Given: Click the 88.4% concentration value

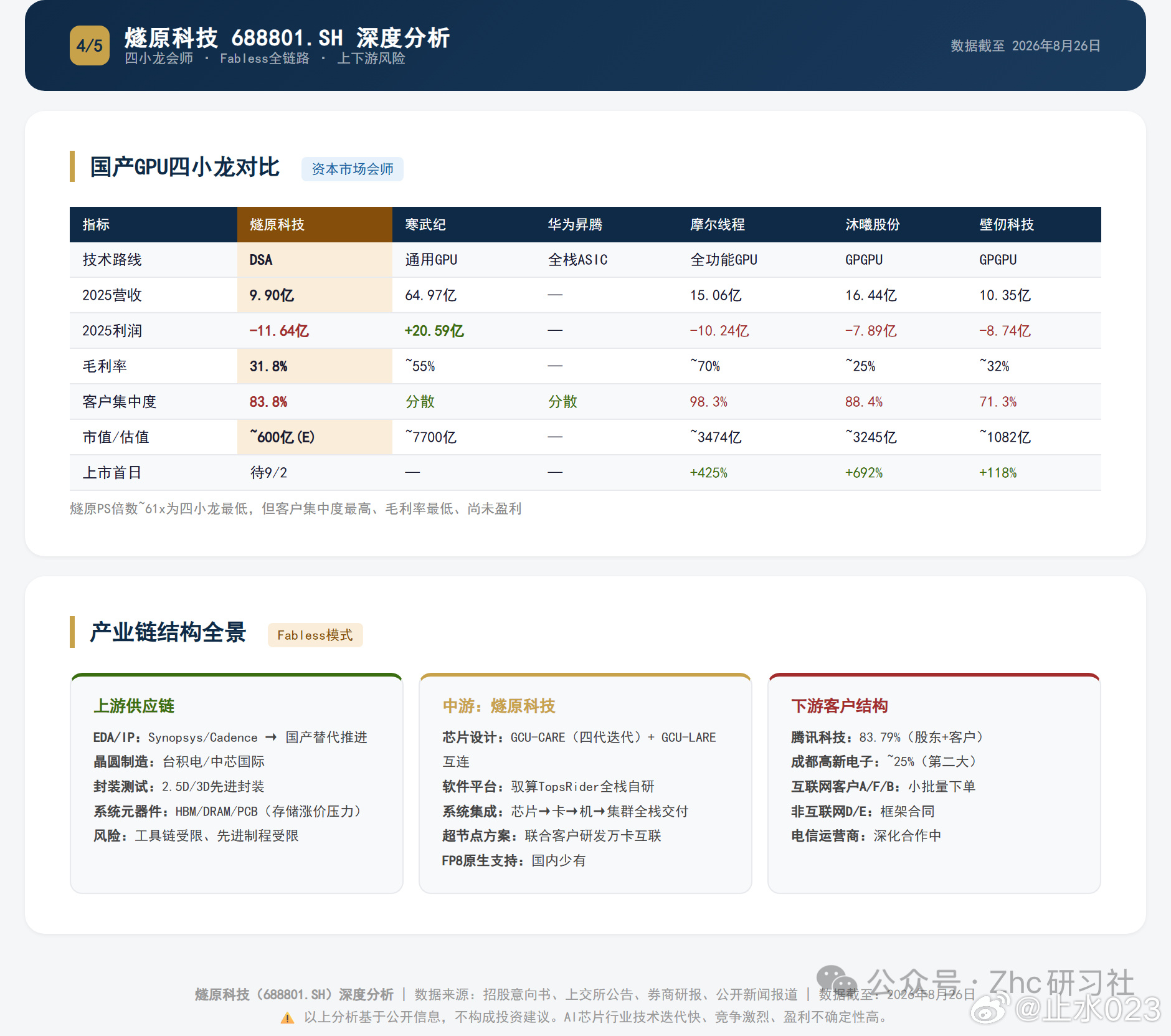Looking at the screenshot, I should (864, 402).
